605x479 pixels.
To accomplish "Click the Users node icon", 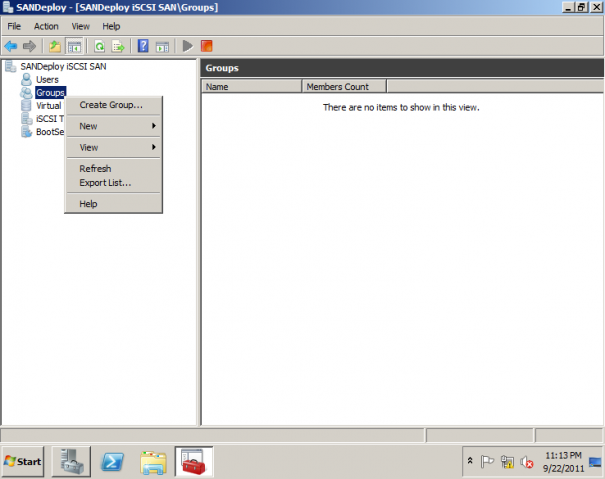I will click(26, 80).
